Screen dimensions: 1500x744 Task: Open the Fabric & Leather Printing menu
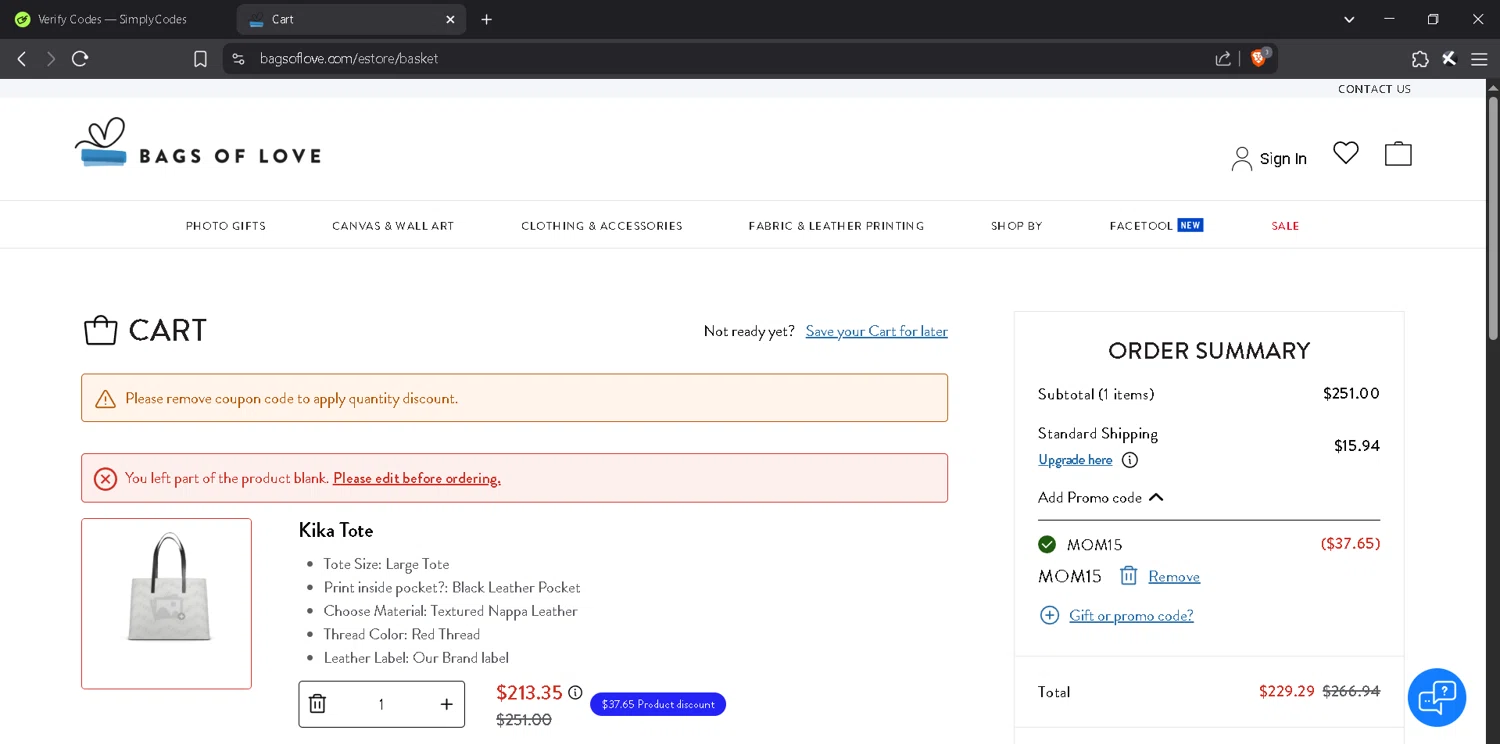tap(836, 226)
